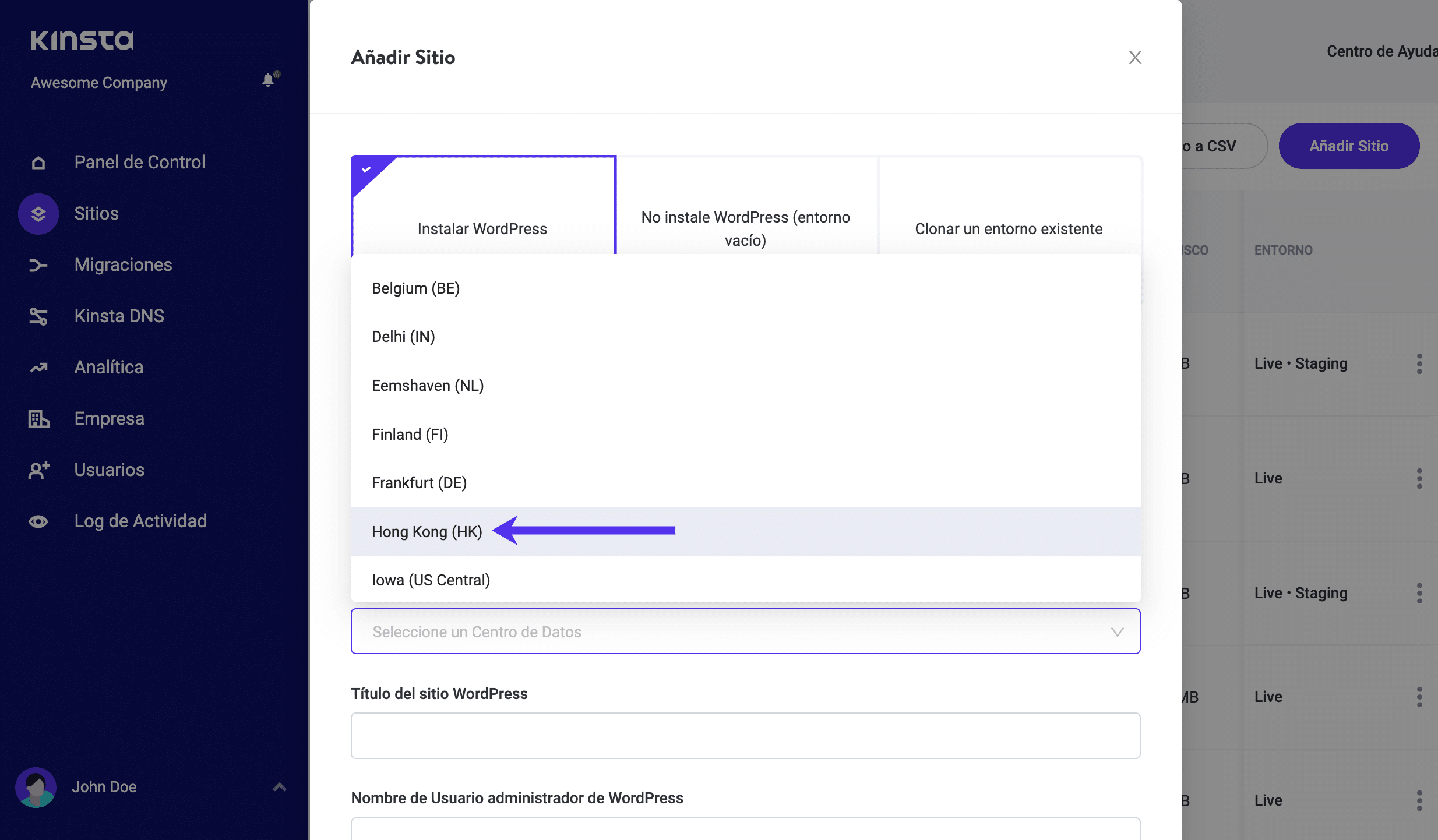Click the Analítica trend icon
This screenshot has height=840, width=1438.
[38, 368]
